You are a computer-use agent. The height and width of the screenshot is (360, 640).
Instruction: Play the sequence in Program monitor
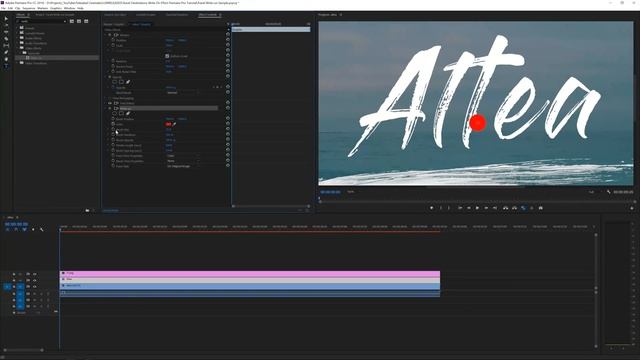coord(477,208)
